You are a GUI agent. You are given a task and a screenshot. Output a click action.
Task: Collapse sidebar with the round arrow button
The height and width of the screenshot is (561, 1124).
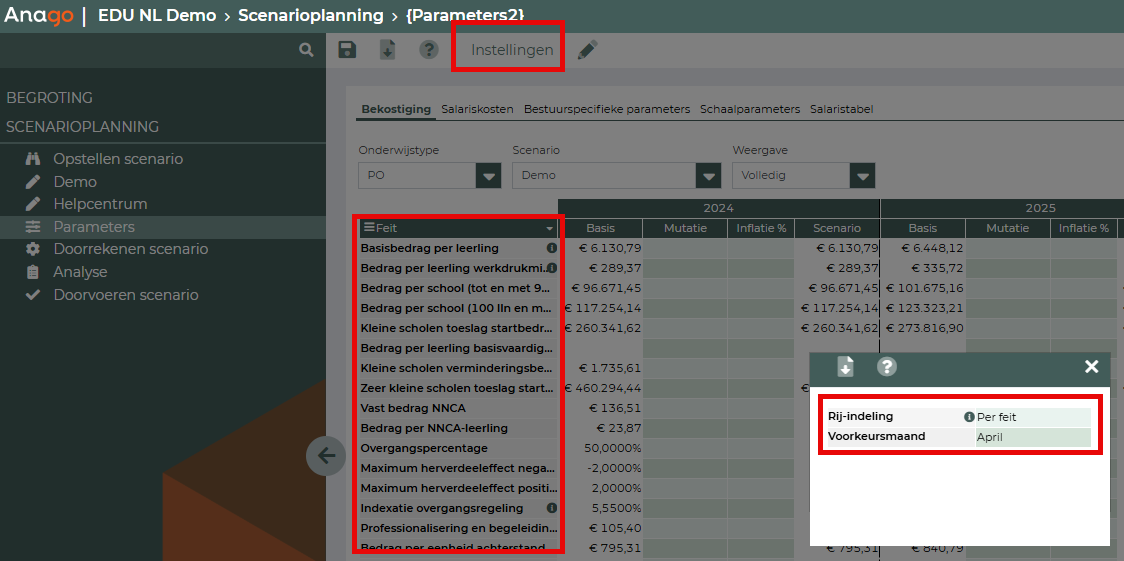pyautogui.click(x=326, y=456)
